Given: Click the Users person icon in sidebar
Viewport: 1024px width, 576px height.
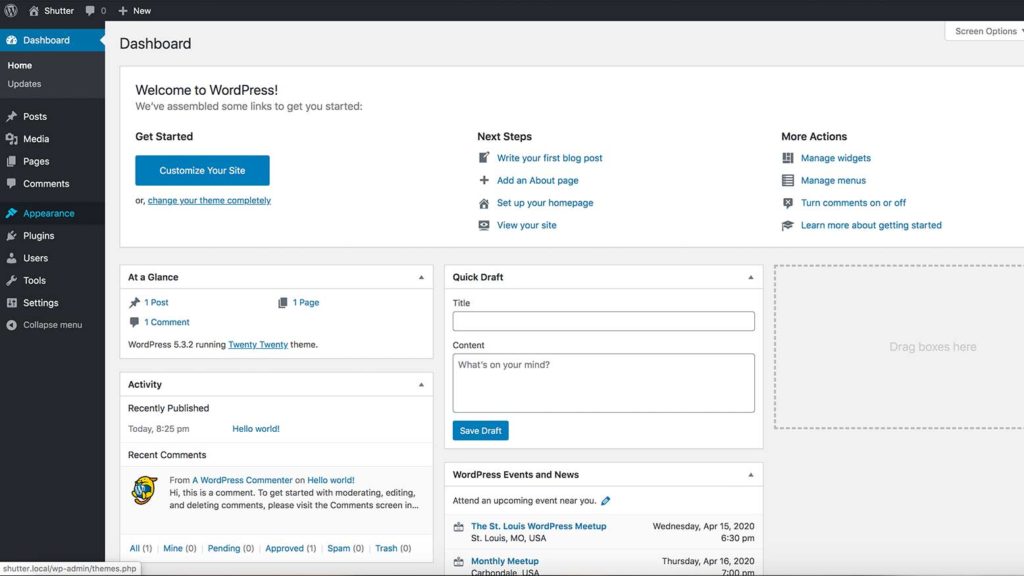Looking at the screenshot, I should point(12,258).
